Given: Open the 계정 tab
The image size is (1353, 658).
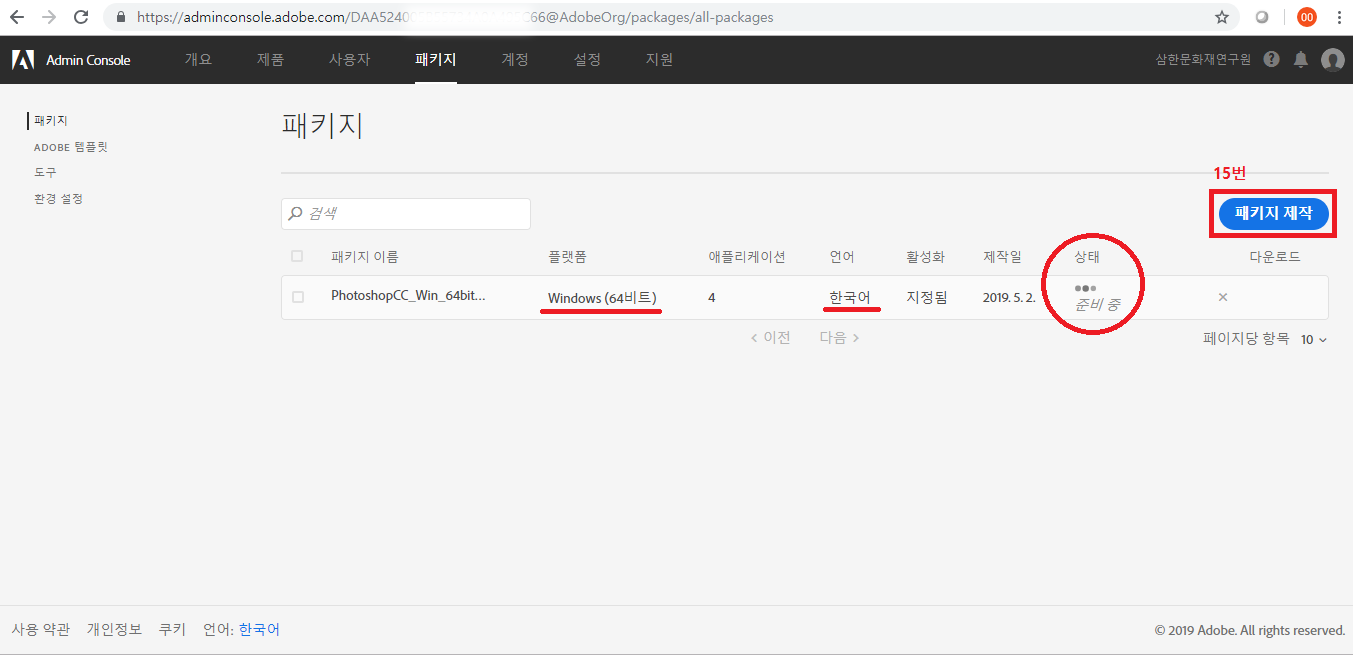Looking at the screenshot, I should tap(515, 60).
